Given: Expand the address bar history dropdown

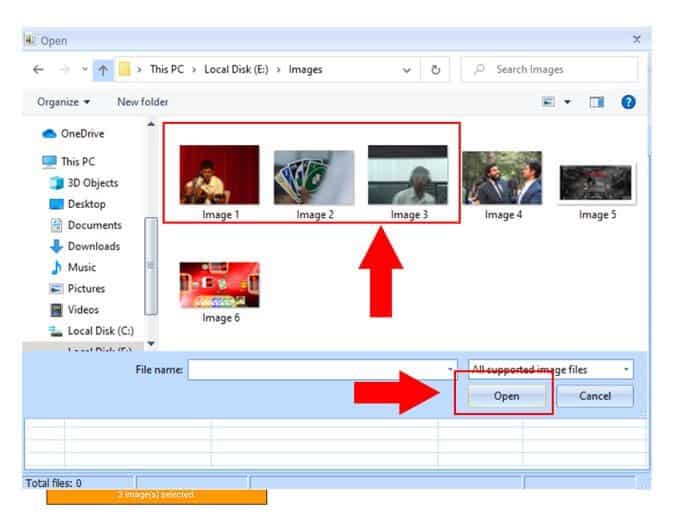Looking at the screenshot, I should point(406,70).
